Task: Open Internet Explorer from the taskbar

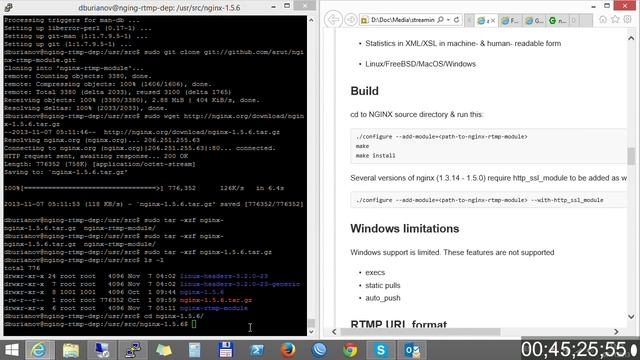Action: [39, 350]
